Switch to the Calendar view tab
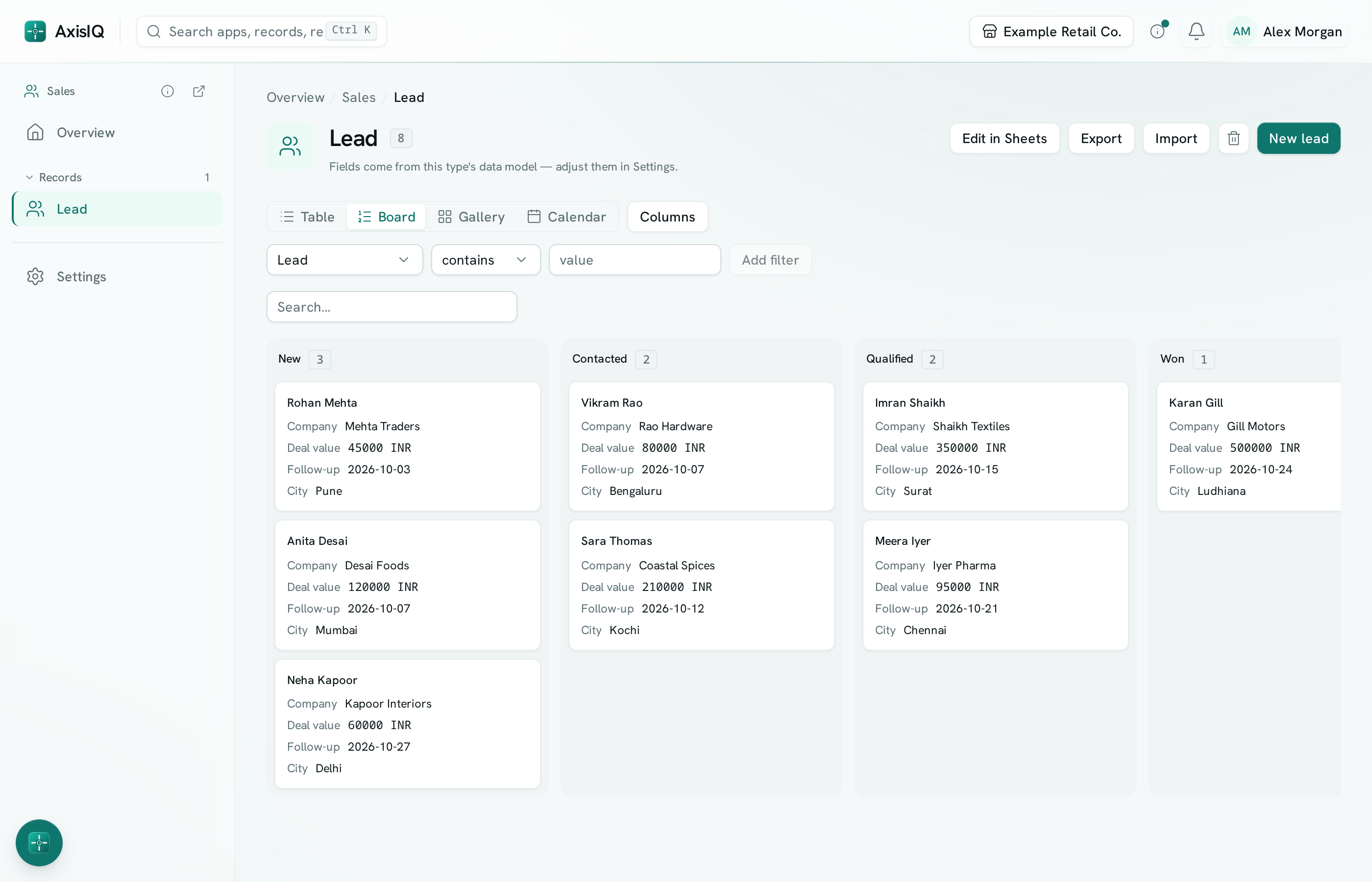 click(x=566, y=217)
